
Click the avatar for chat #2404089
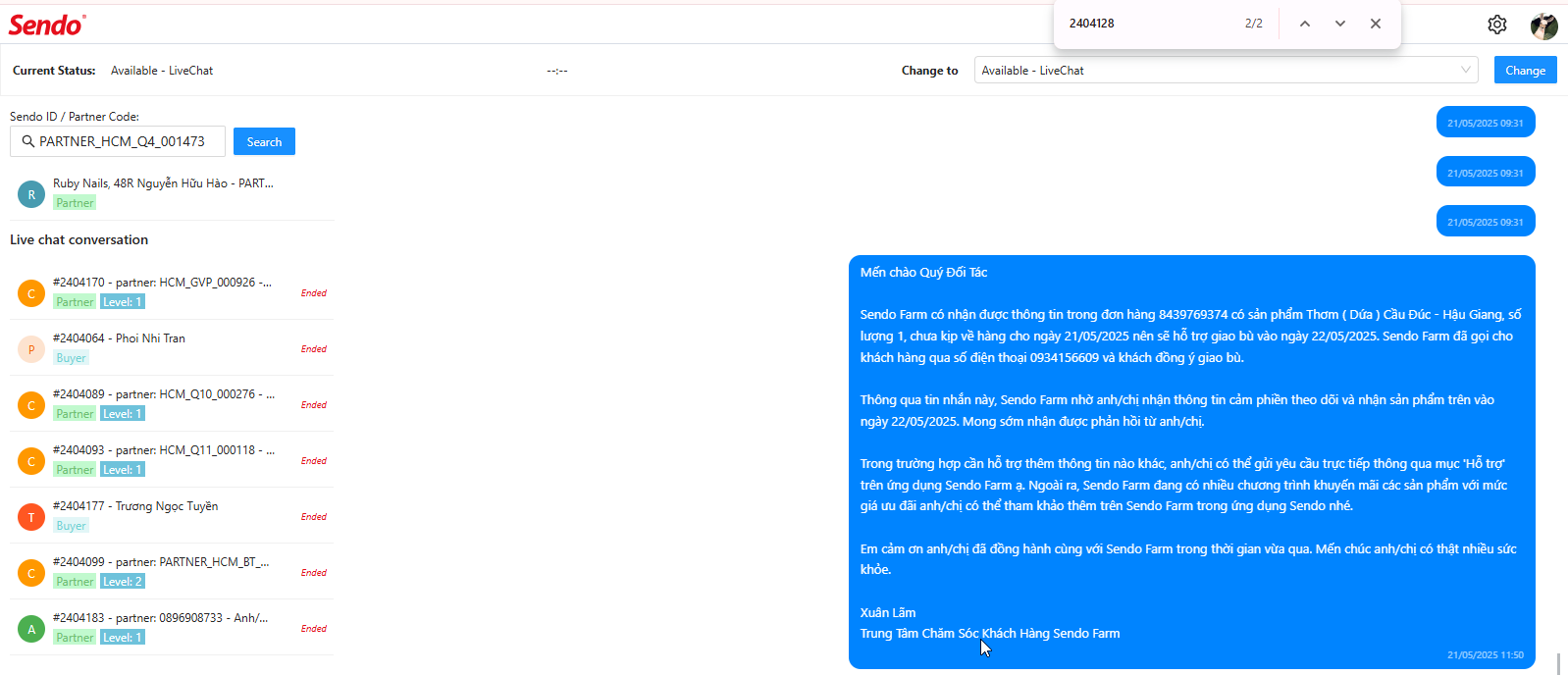(x=31, y=405)
